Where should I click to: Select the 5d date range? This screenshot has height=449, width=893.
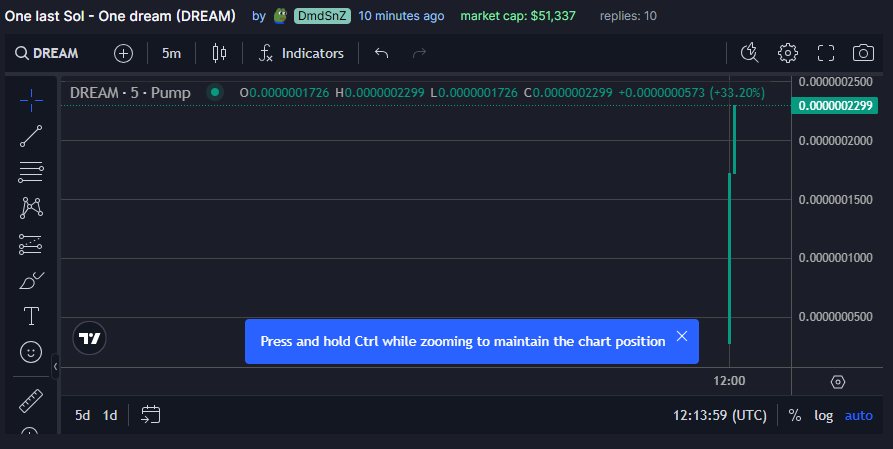click(x=83, y=415)
